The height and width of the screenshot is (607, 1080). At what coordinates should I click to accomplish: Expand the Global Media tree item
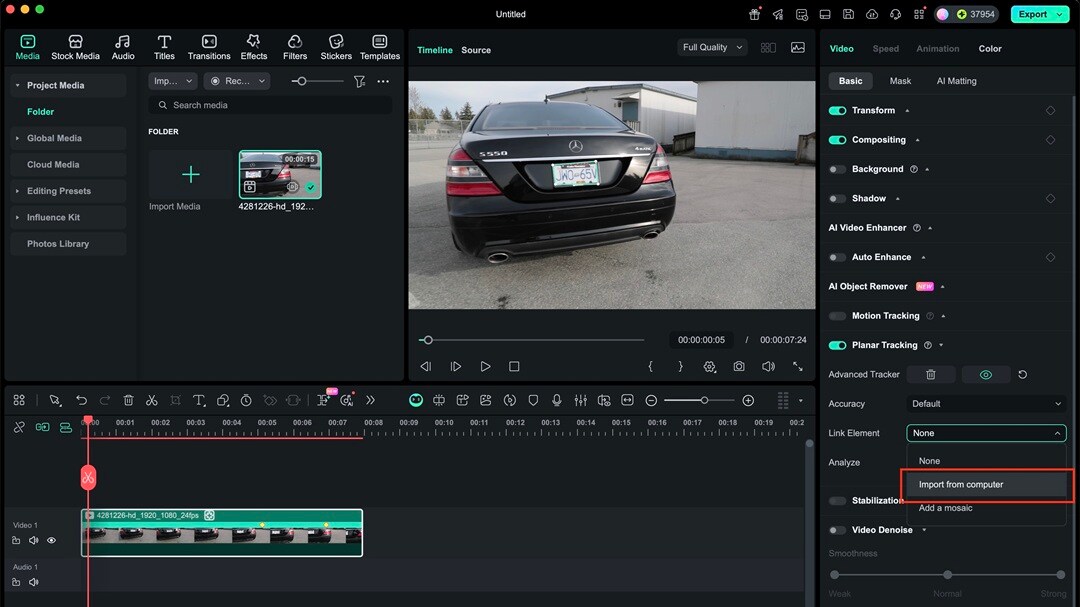click(x=54, y=138)
